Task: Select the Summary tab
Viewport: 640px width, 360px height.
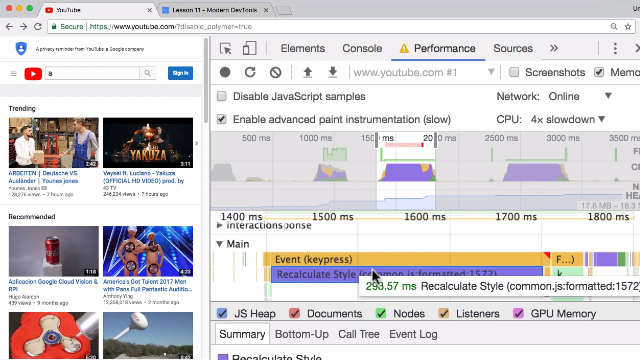Action: pos(242,334)
